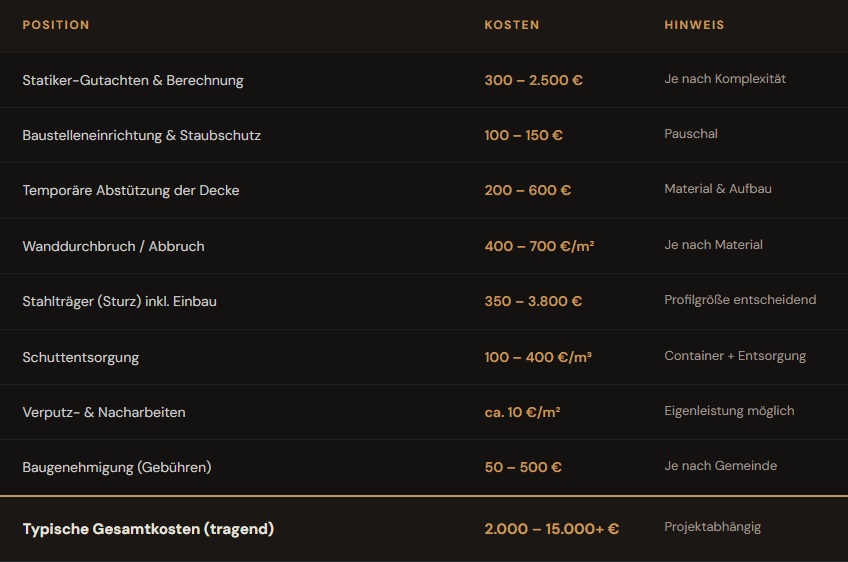Click the Container + Entsorgung note
848x562 pixels.
pos(735,356)
